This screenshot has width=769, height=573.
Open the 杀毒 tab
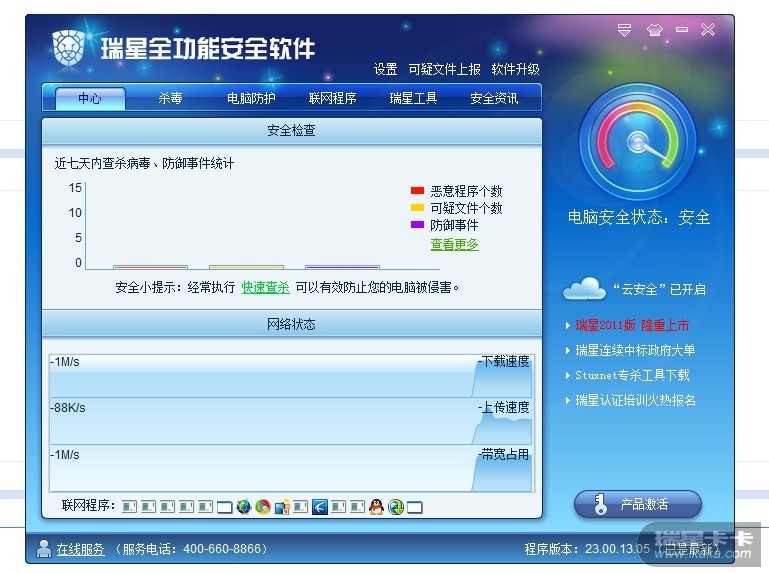[x=170, y=98]
